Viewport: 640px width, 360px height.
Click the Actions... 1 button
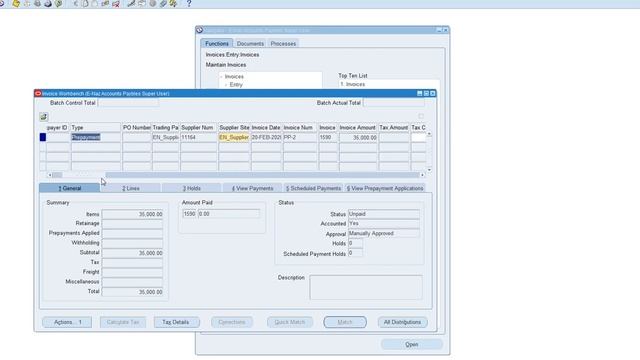[x=67, y=322]
